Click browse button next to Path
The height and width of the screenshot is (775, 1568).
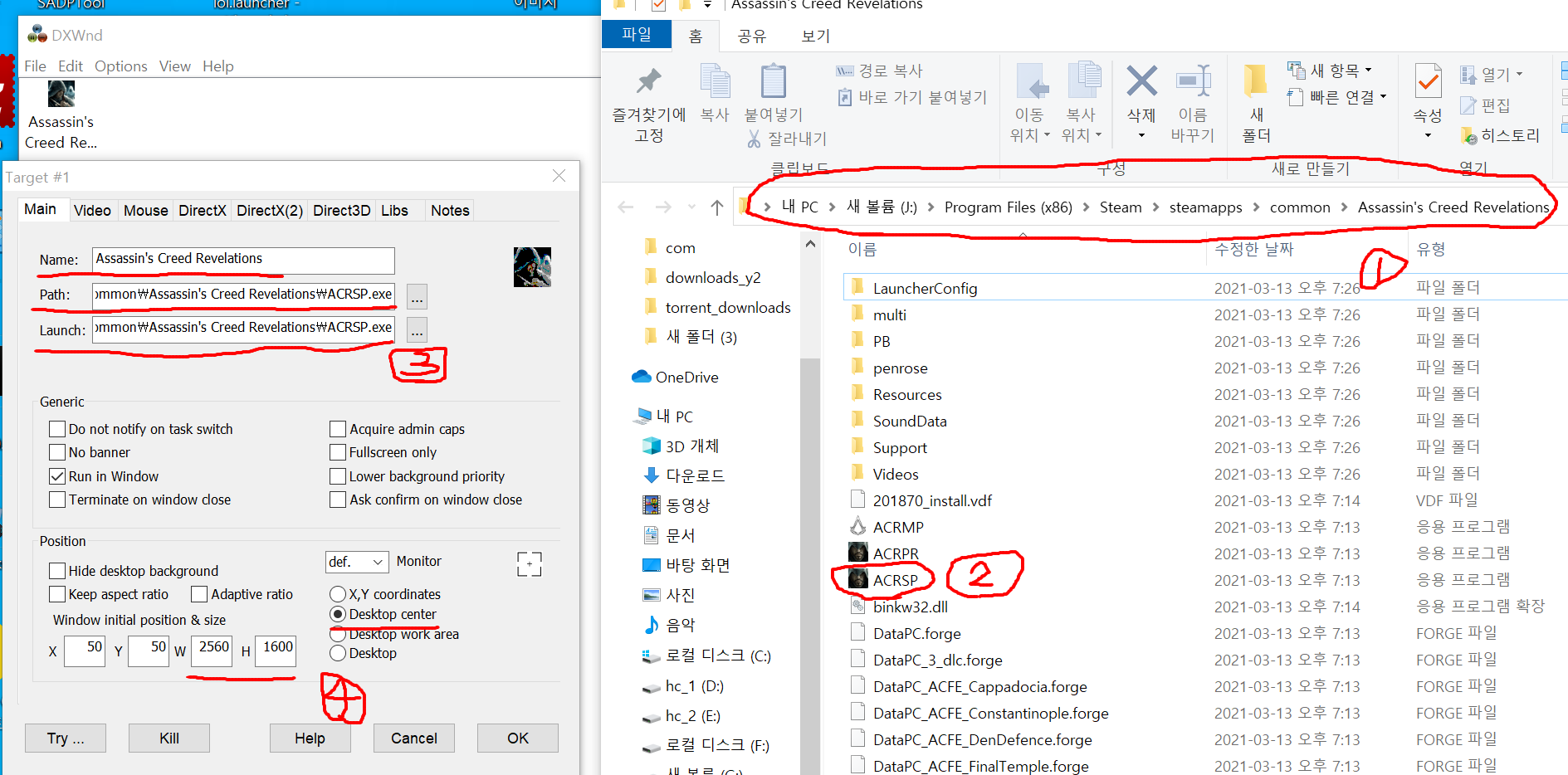418,296
